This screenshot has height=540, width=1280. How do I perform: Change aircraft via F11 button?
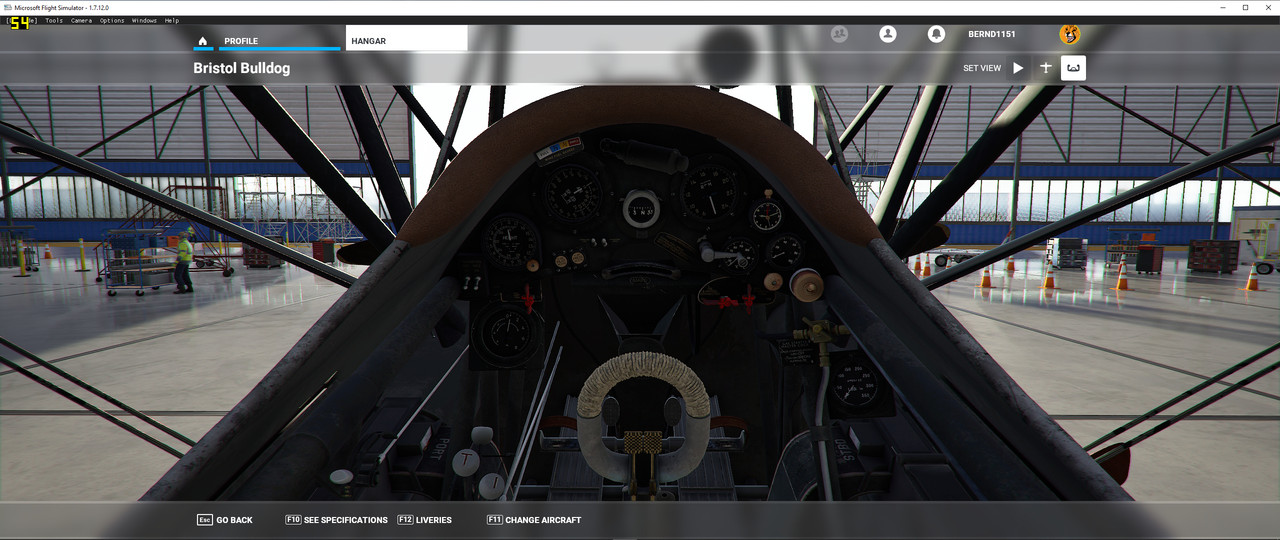(534, 520)
